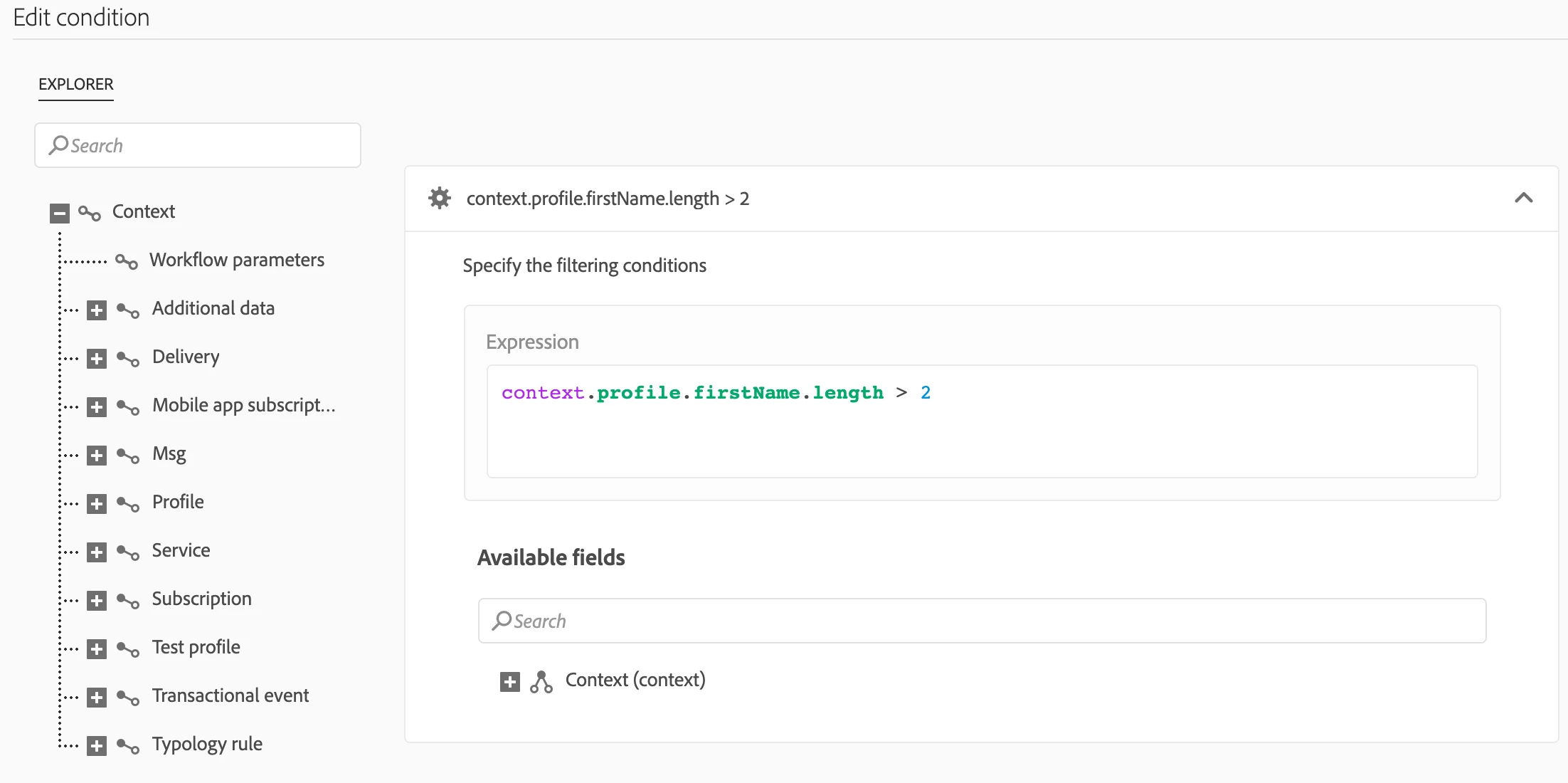The height and width of the screenshot is (783, 1568).
Task: Expand Context (context) in Available fields
Action: point(509,681)
